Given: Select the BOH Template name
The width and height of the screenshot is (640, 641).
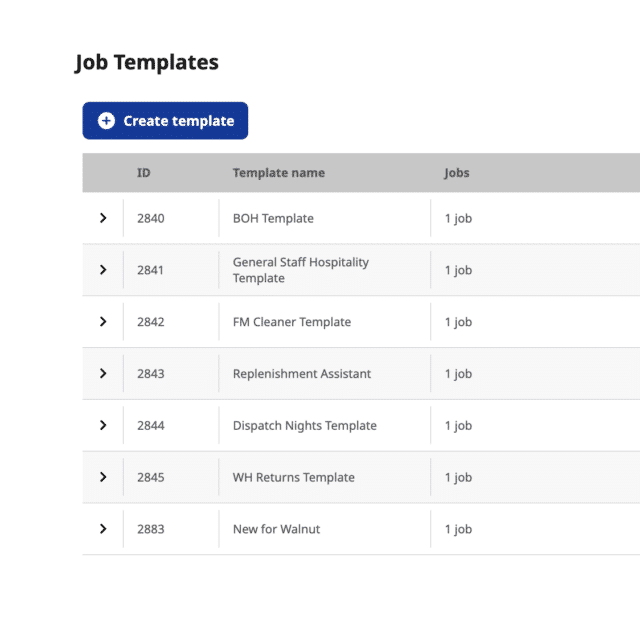Looking at the screenshot, I should click(273, 218).
